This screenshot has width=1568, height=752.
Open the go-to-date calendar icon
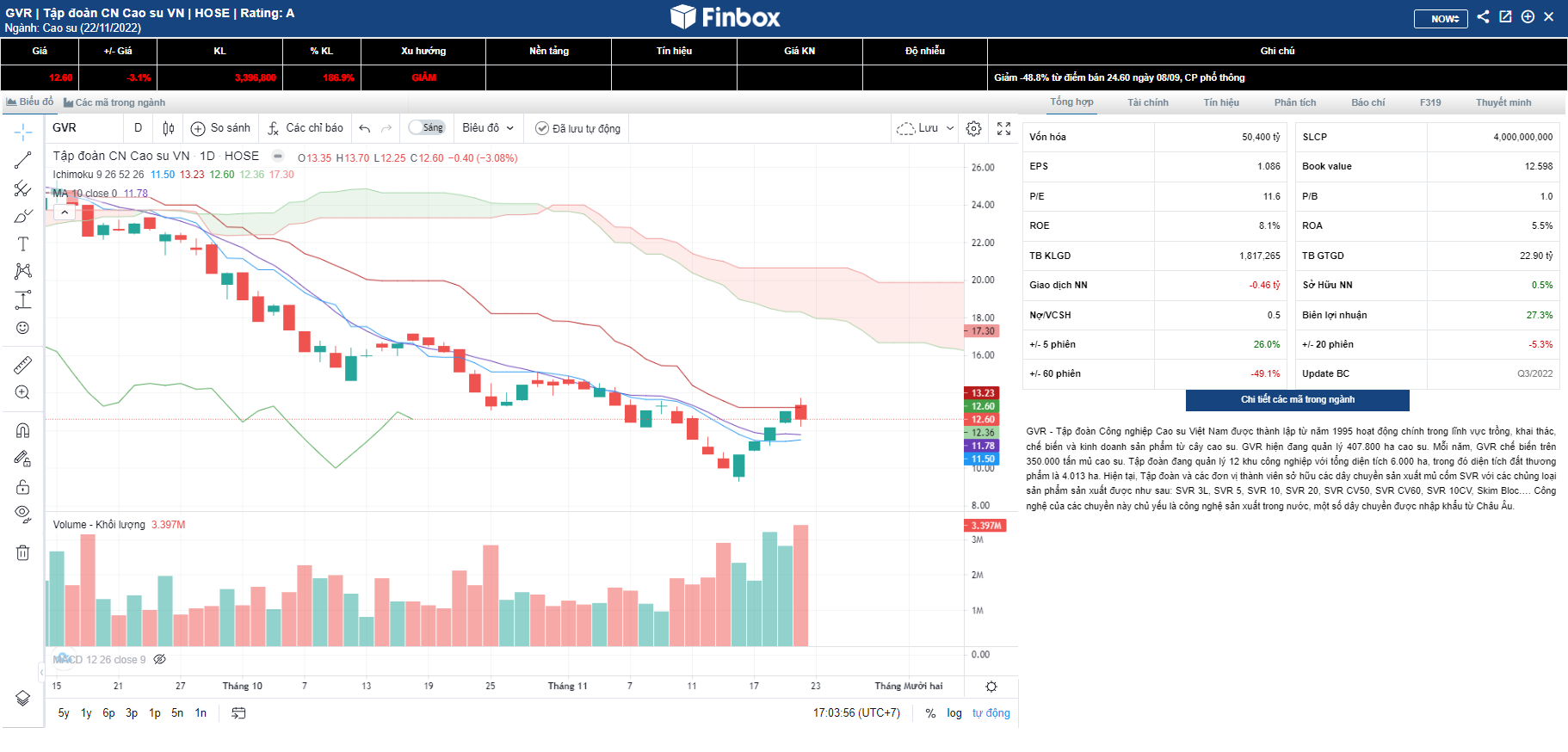(x=239, y=713)
